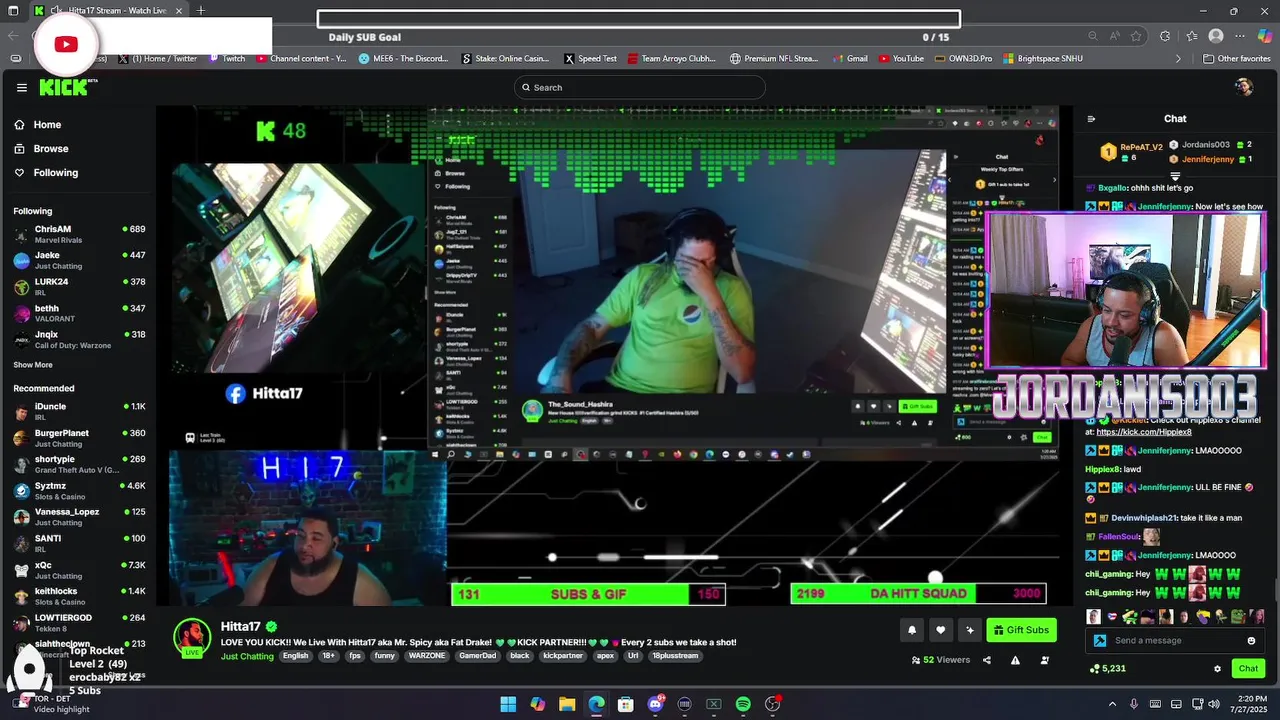1280x720 pixels.
Task: Open the Brightspace SNHU bookmark
Action: 1043,59
